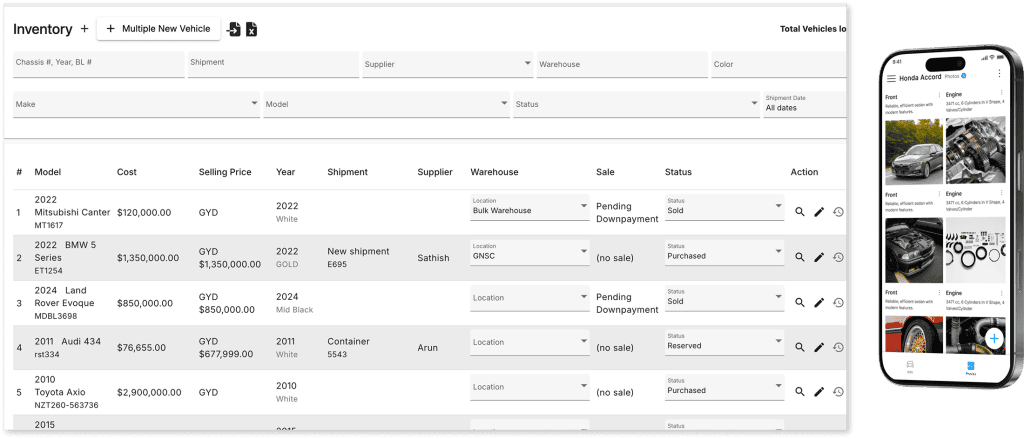Click edit pencil for BMW 5 Series row
Viewport: 1024px width, 439px height.
click(819, 257)
